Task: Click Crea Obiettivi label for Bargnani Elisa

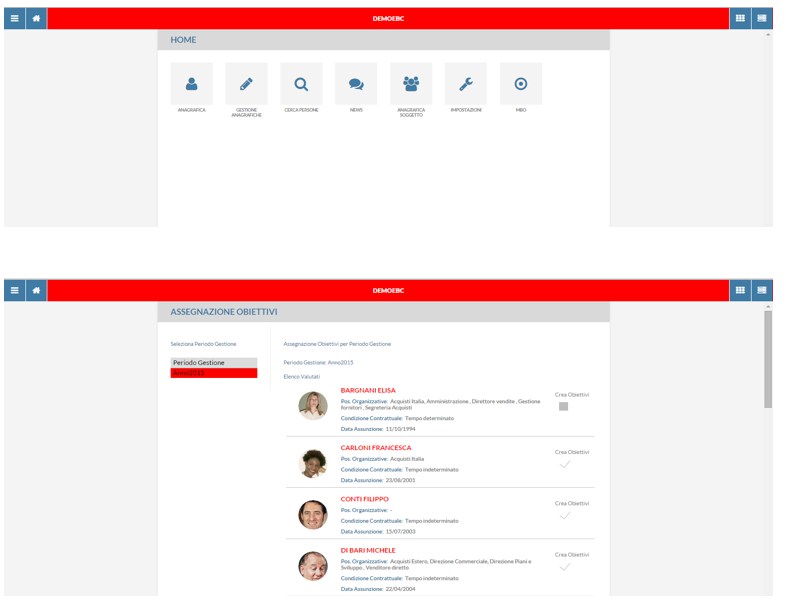Action: coord(571,394)
